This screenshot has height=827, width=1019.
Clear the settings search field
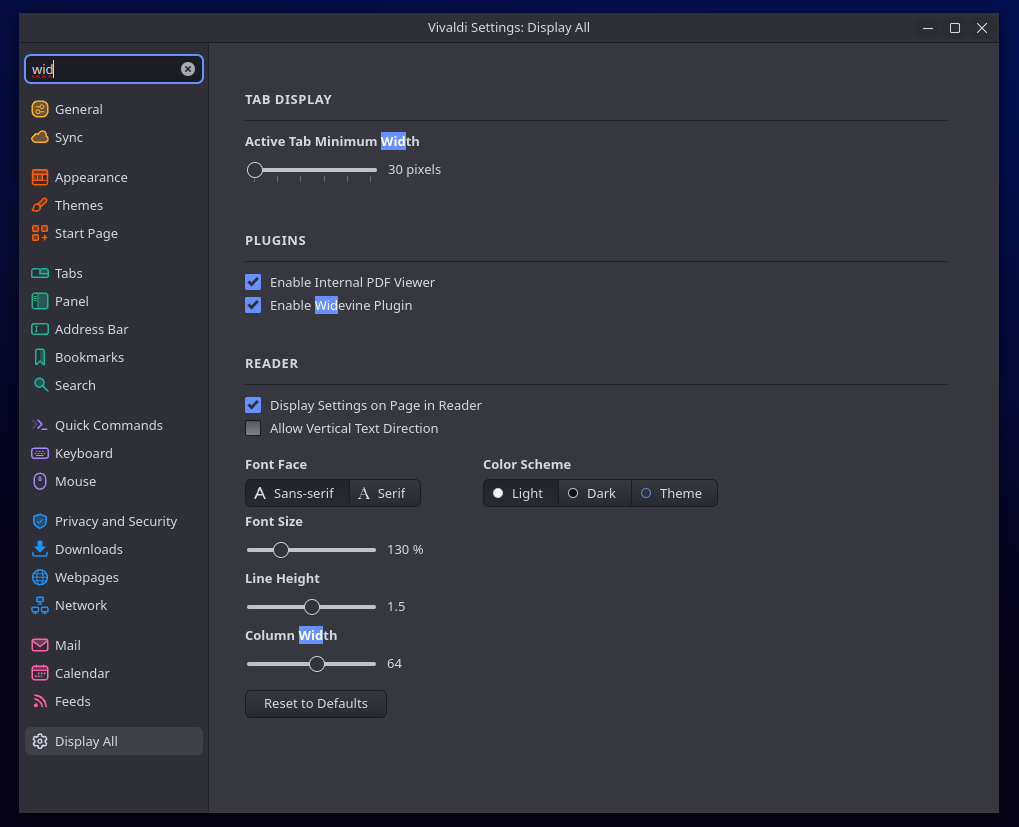[188, 69]
